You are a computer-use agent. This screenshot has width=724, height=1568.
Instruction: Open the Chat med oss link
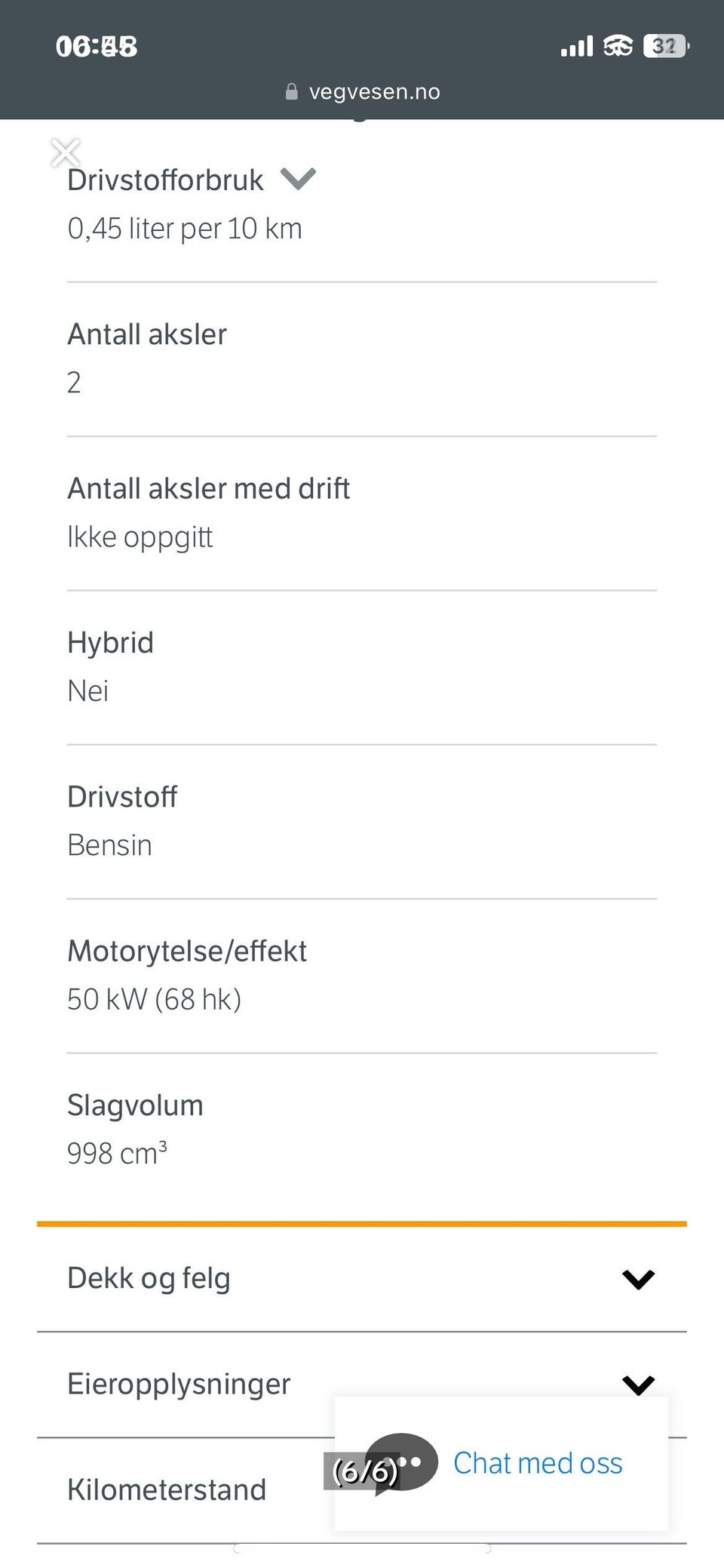(x=537, y=1462)
